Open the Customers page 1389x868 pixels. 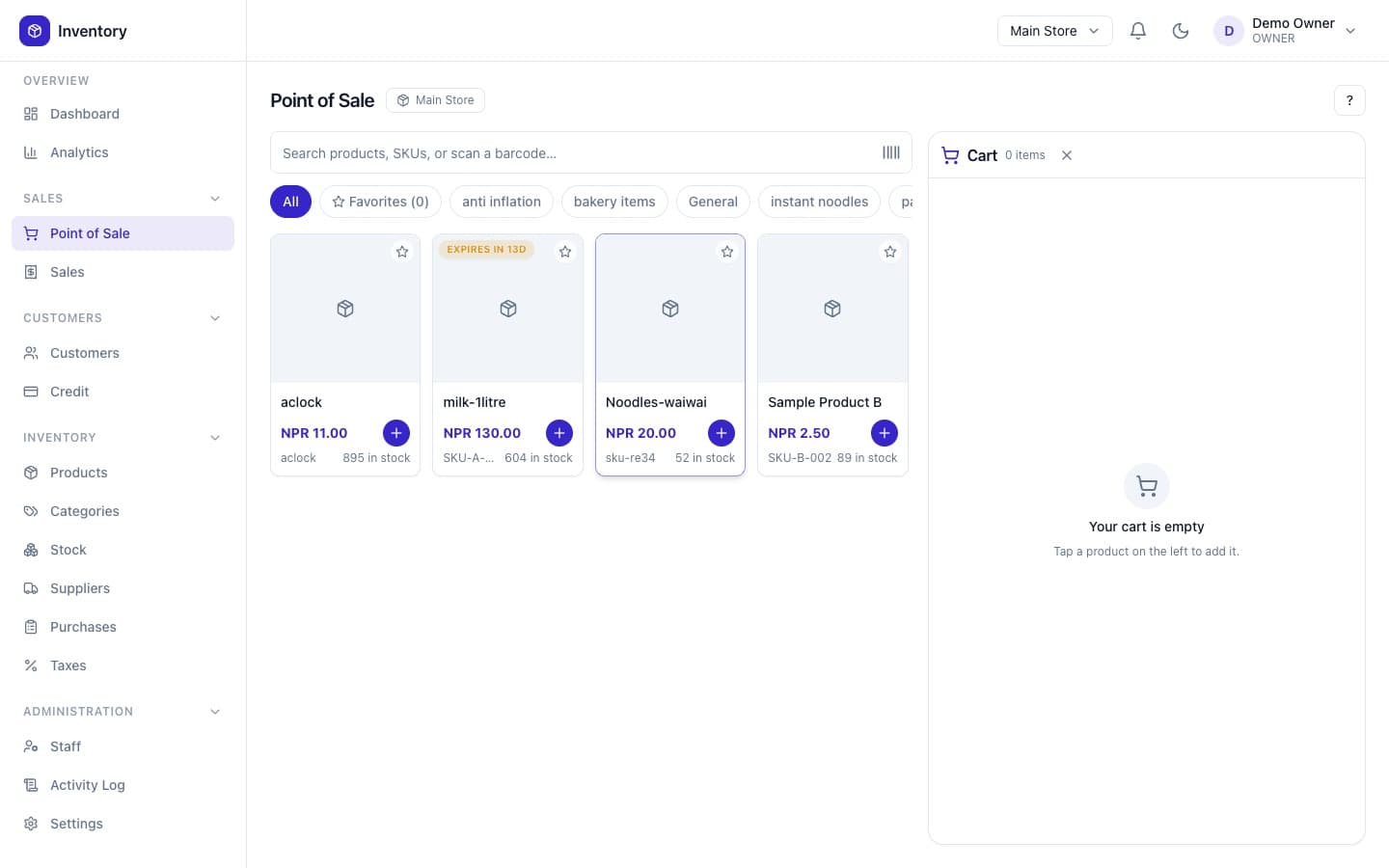tap(123, 353)
